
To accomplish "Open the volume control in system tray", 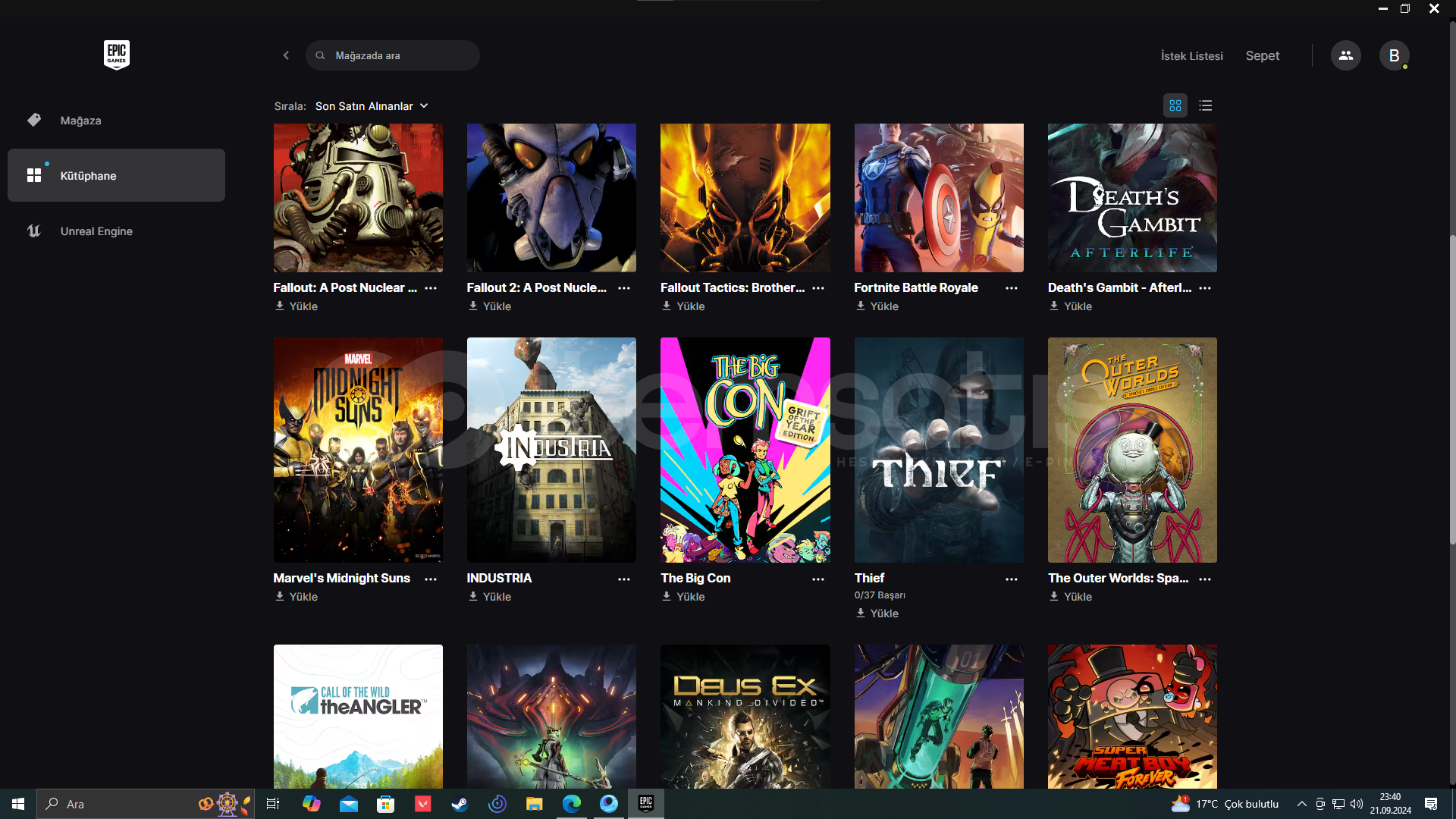I will 1357,804.
